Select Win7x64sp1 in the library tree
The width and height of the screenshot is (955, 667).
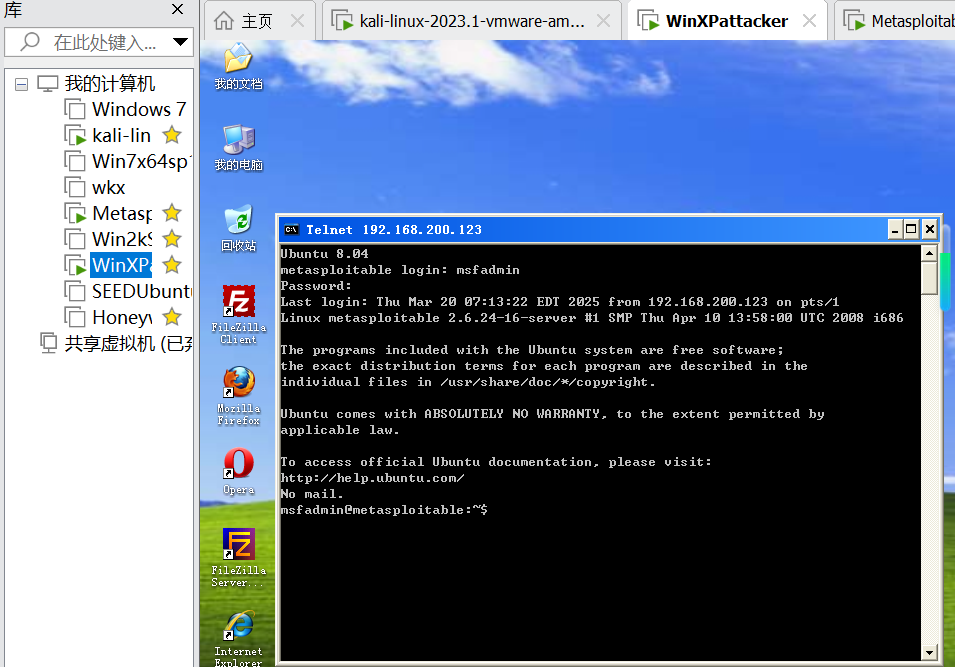[141, 161]
